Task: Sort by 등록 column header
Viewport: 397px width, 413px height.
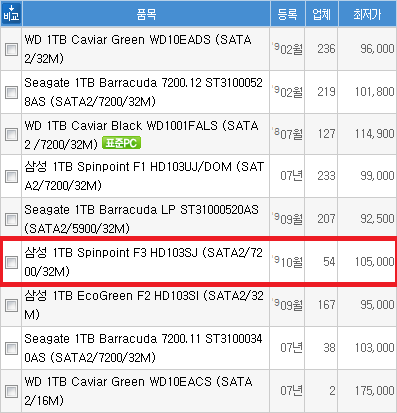Action: click(x=287, y=14)
